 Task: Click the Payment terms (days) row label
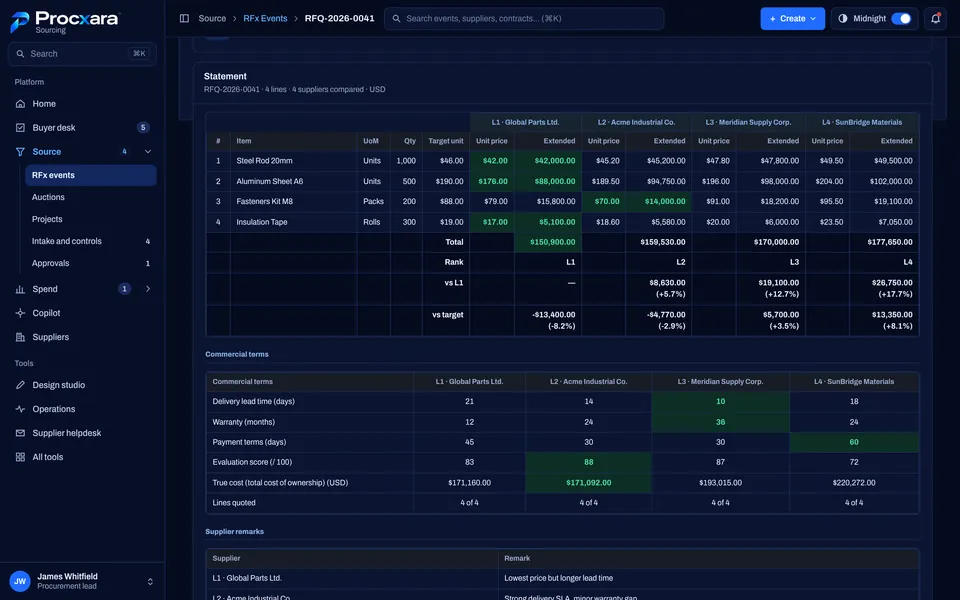click(249, 442)
